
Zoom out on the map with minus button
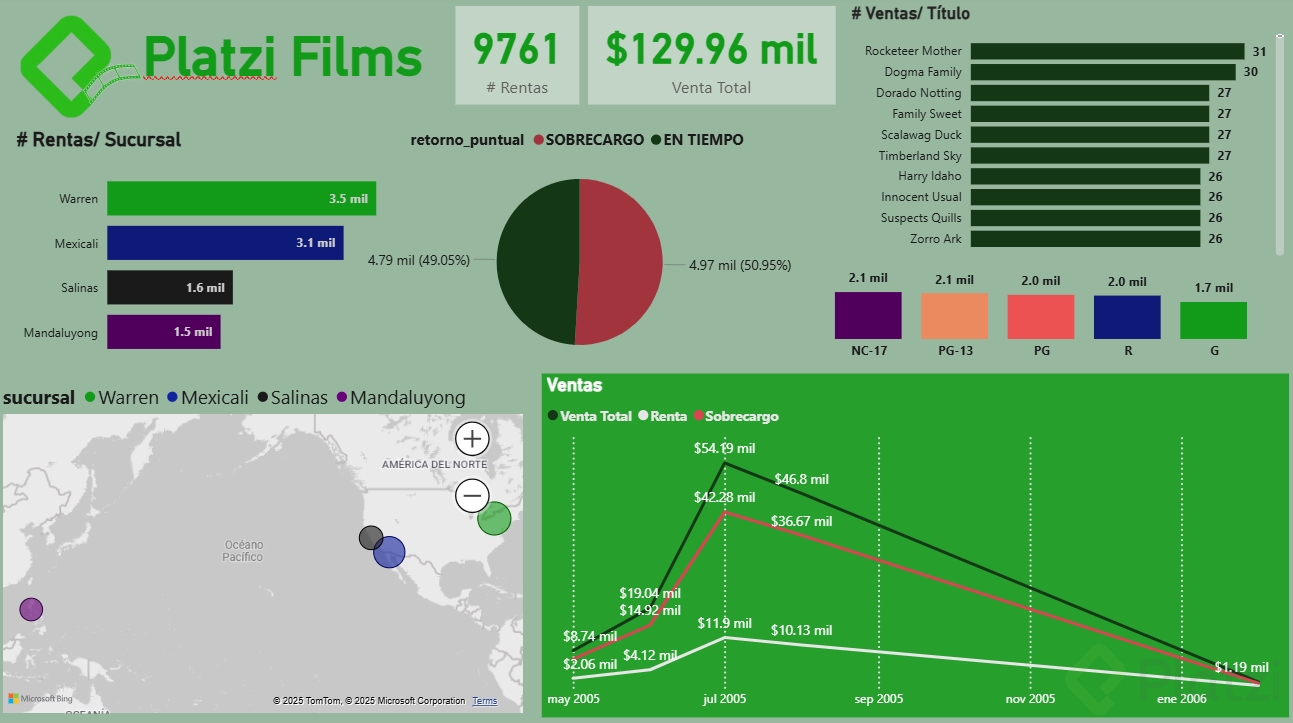click(472, 495)
